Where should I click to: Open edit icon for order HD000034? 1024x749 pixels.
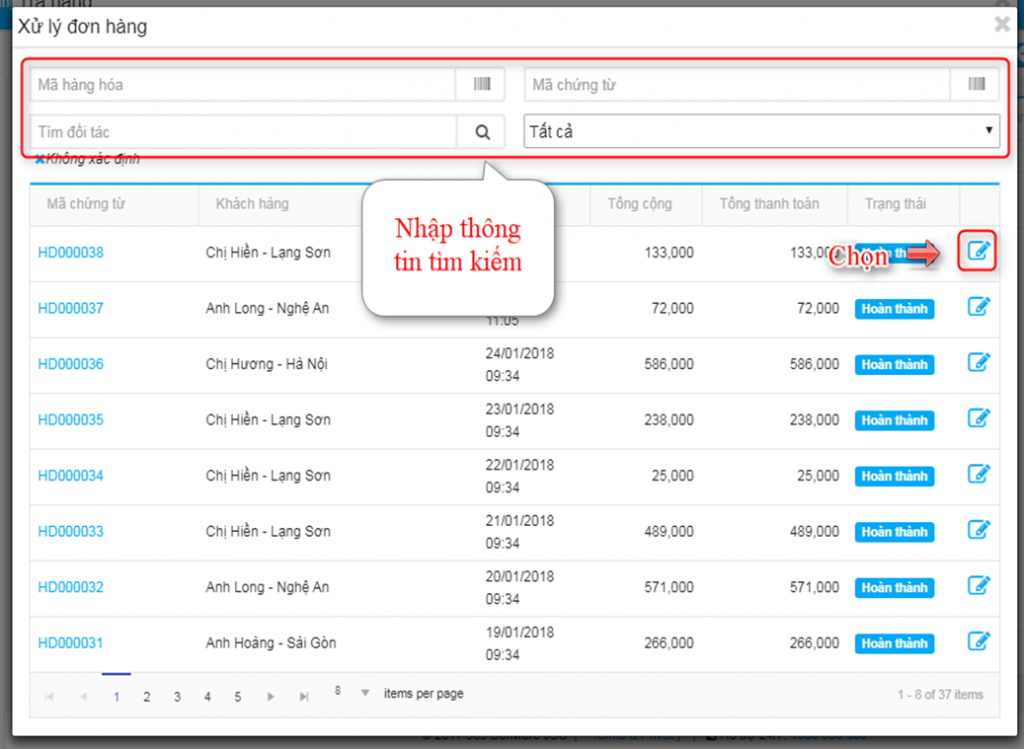(978, 474)
